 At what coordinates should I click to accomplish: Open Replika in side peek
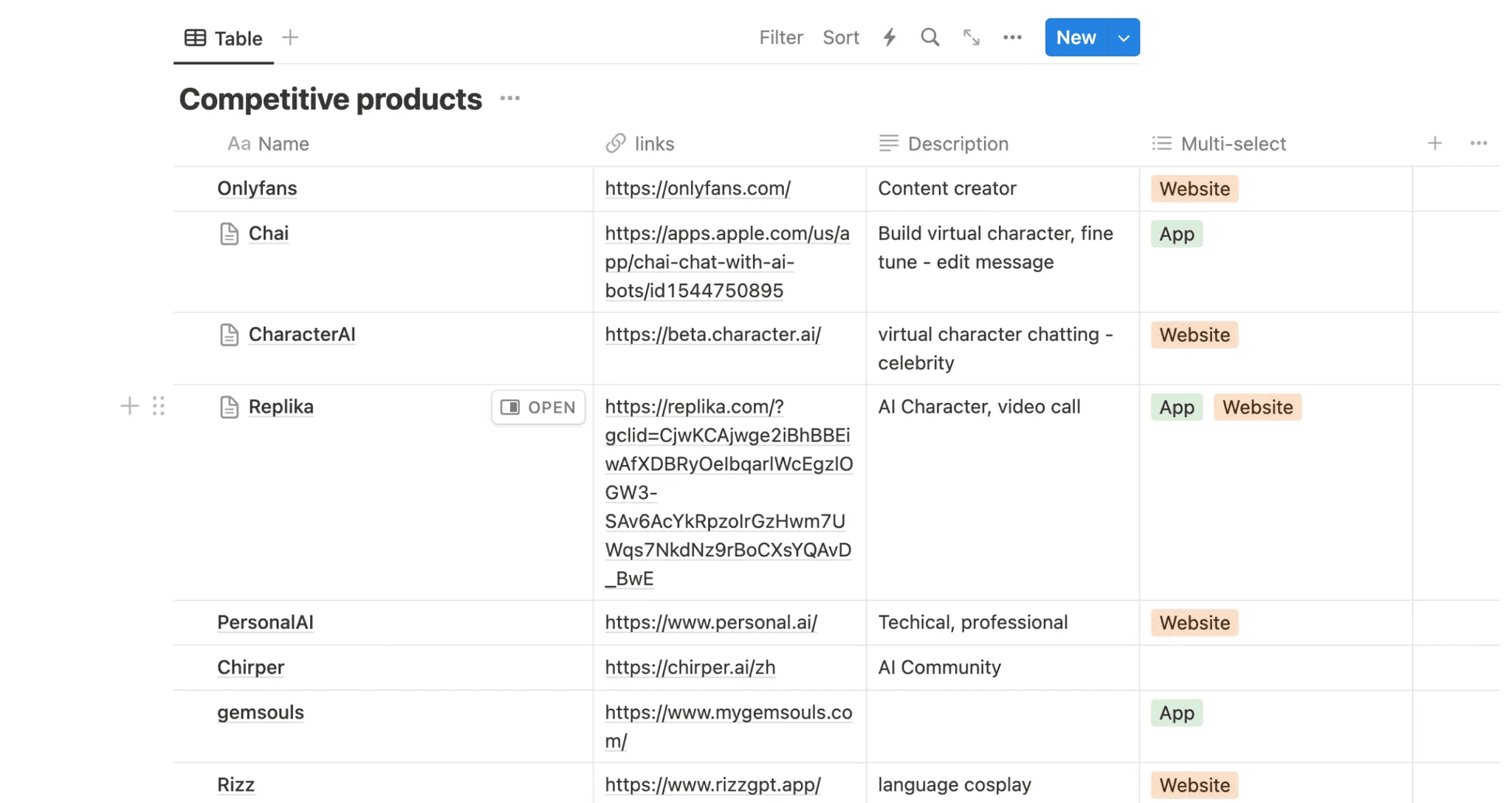pos(538,407)
